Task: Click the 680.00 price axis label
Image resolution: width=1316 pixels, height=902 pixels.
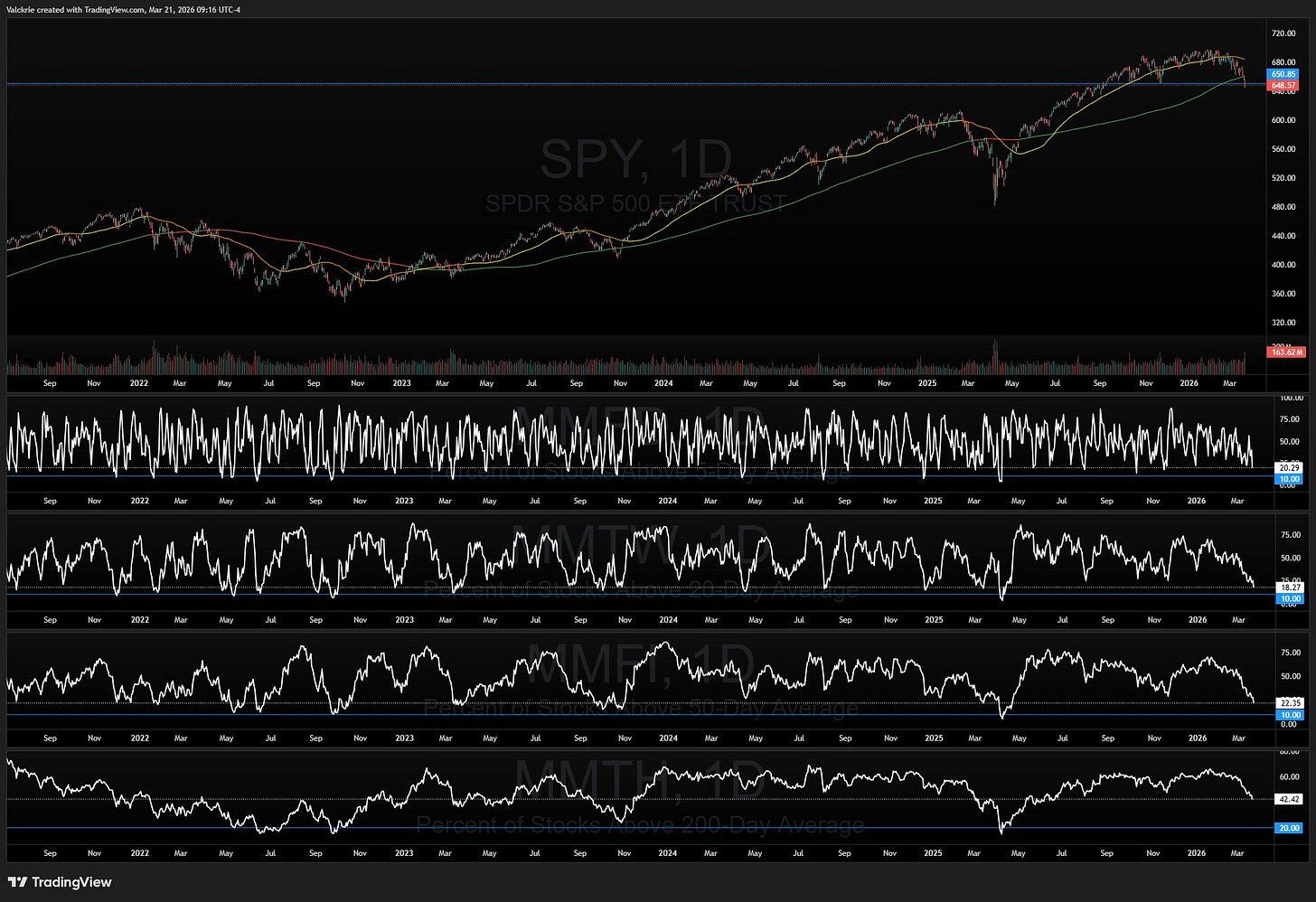Action: 1283,62
